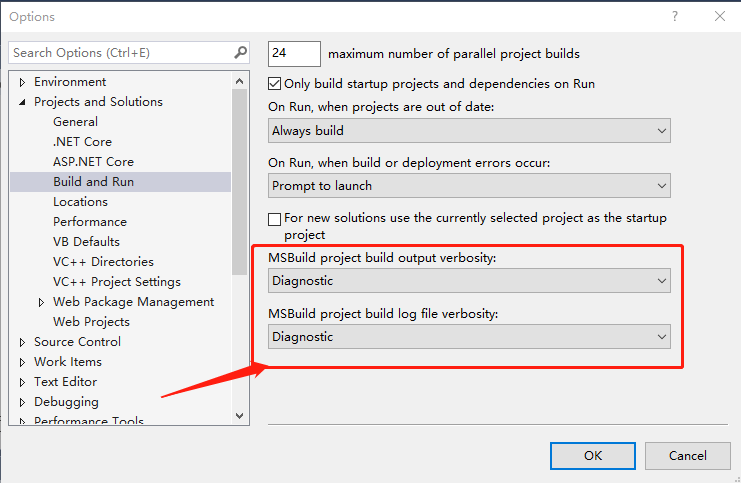
Task: Click the search magnifier icon in Search Options
Action: pyautogui.click(x=240, y=53)
